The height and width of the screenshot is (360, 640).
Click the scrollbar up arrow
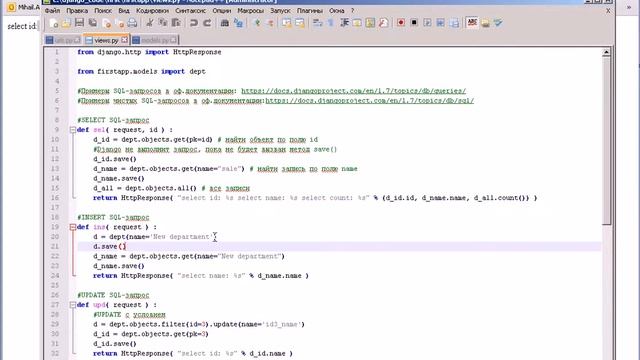(606, 52)
